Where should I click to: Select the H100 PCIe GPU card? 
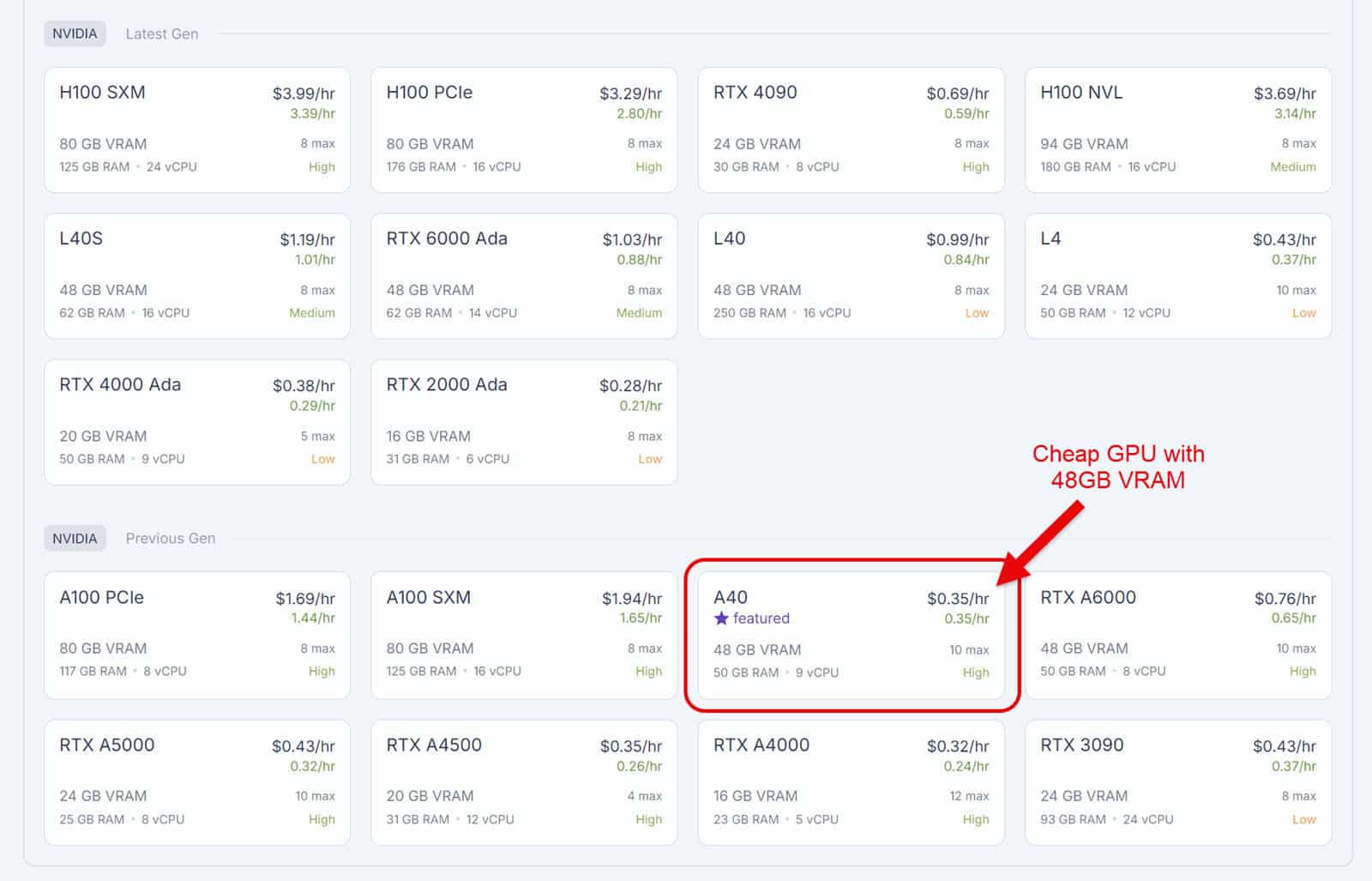click(524, 130)
